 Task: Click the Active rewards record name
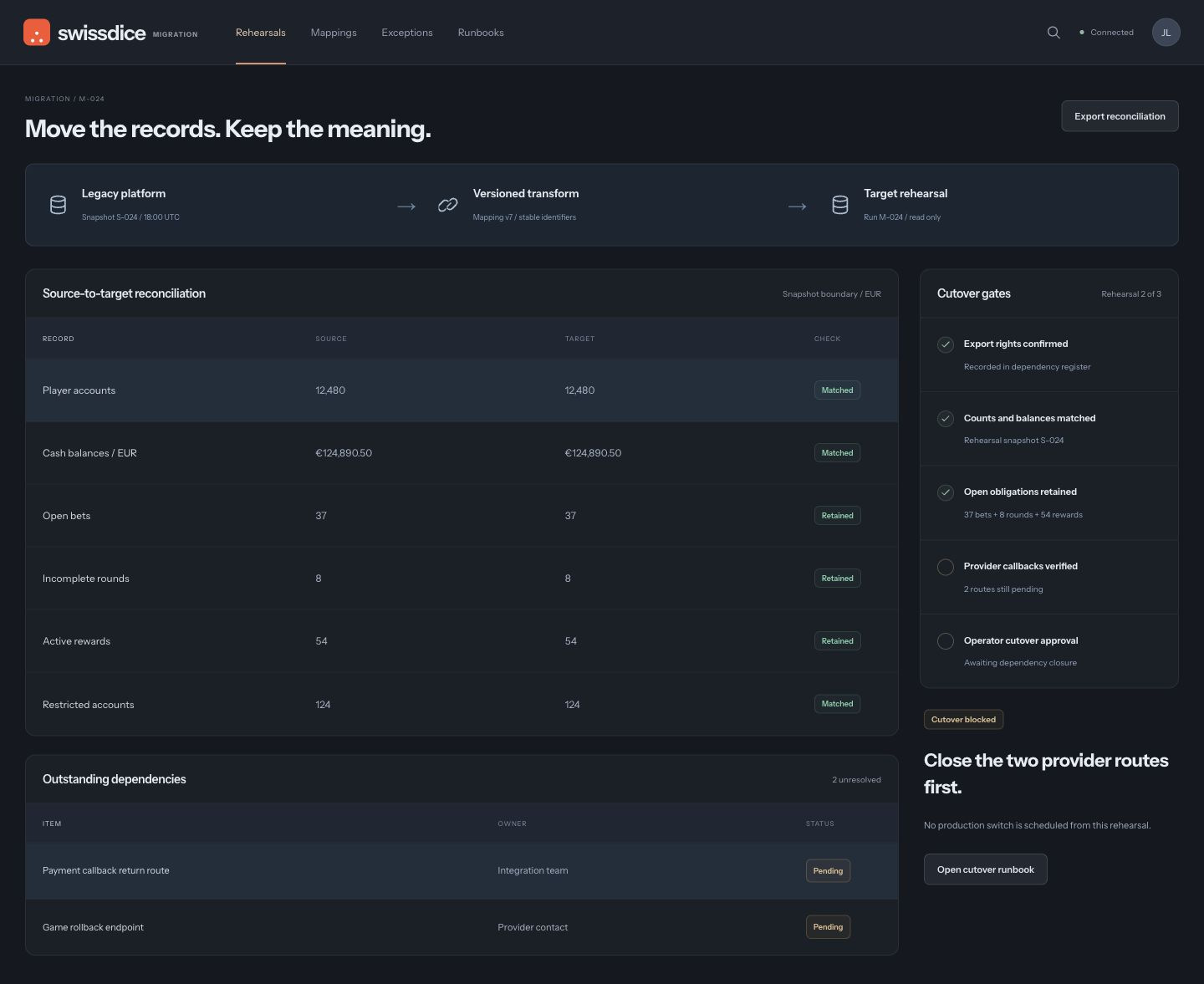pos(76,641)
